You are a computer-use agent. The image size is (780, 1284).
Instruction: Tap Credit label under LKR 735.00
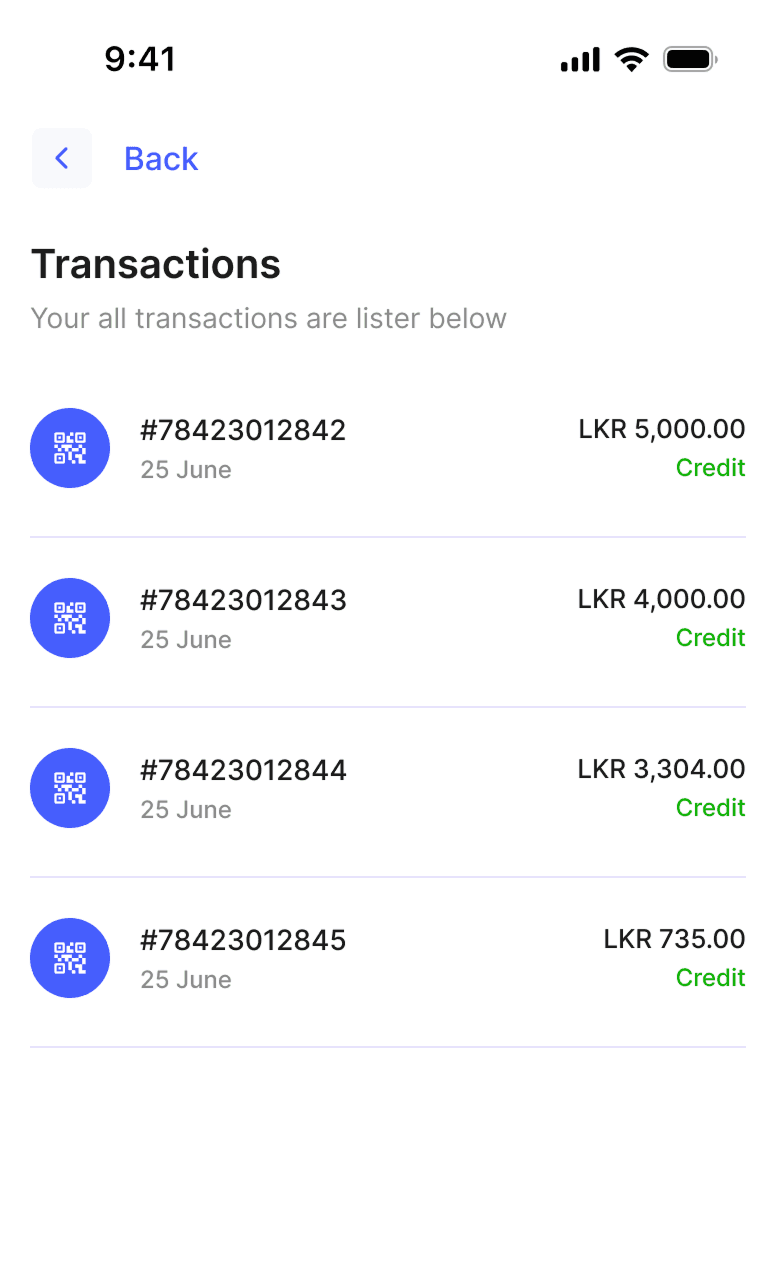pos(710,977)
